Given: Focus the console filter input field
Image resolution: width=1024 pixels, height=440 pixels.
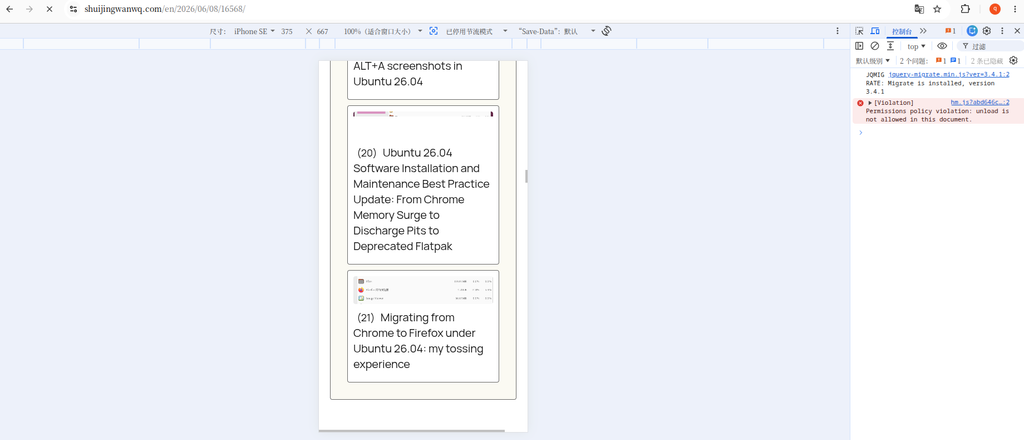Looking at the screenshot, I should coord(991,46).
